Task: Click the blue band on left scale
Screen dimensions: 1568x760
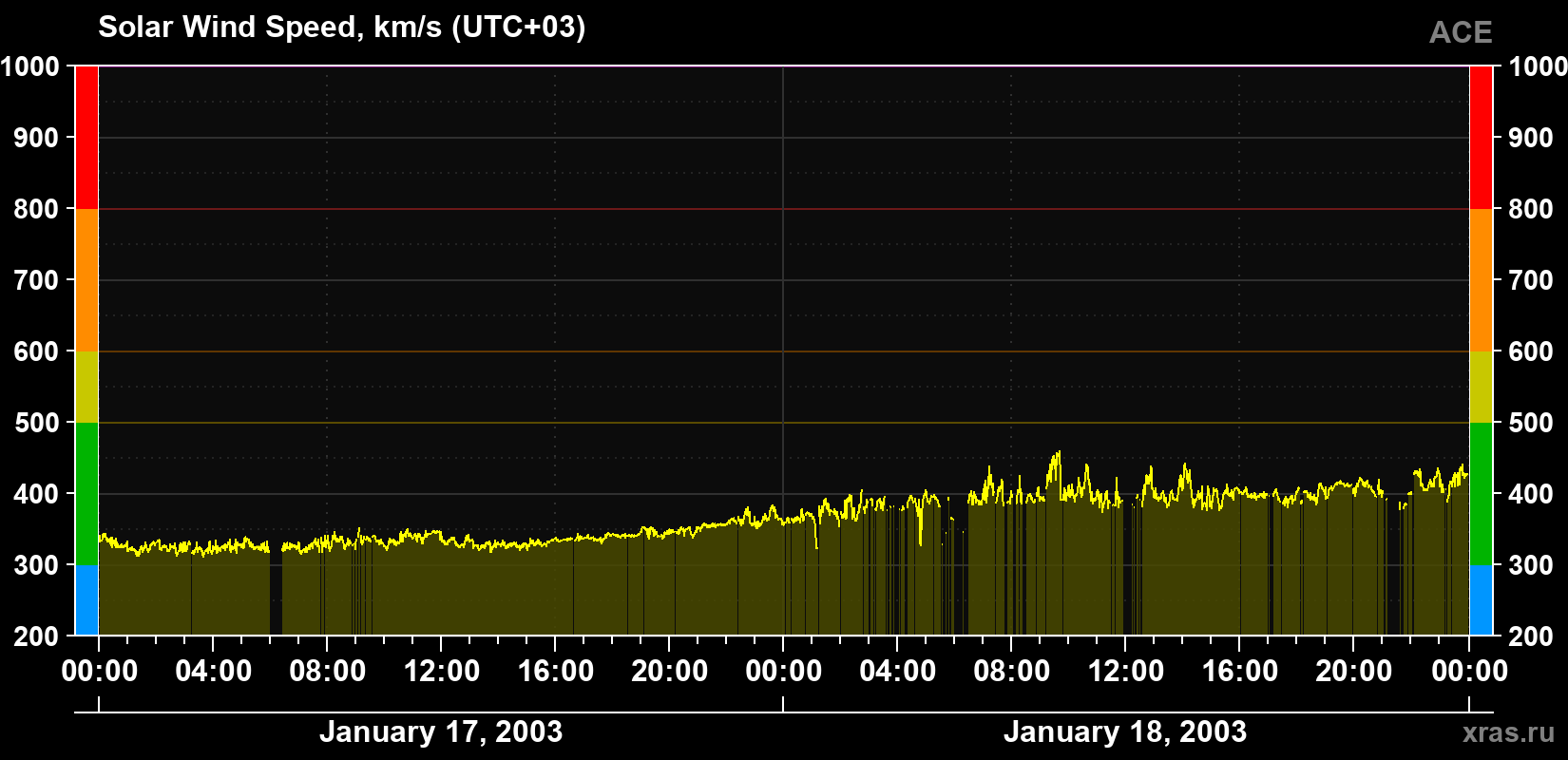Action: click(x=86, y=600)
